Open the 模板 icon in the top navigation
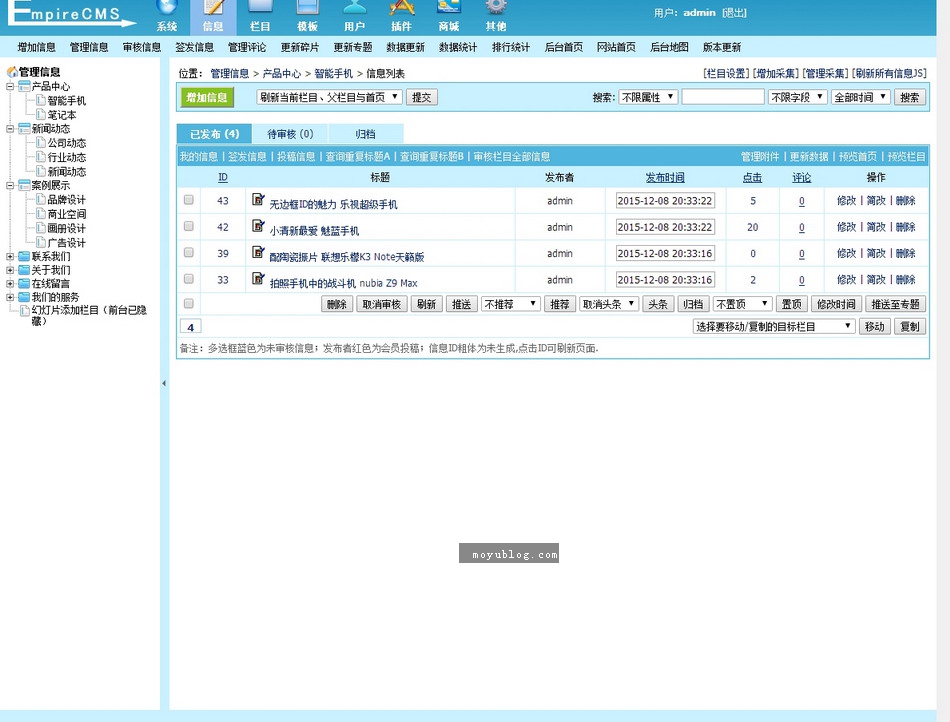Viewport: 950px width, 722px height. pos(307,7)
